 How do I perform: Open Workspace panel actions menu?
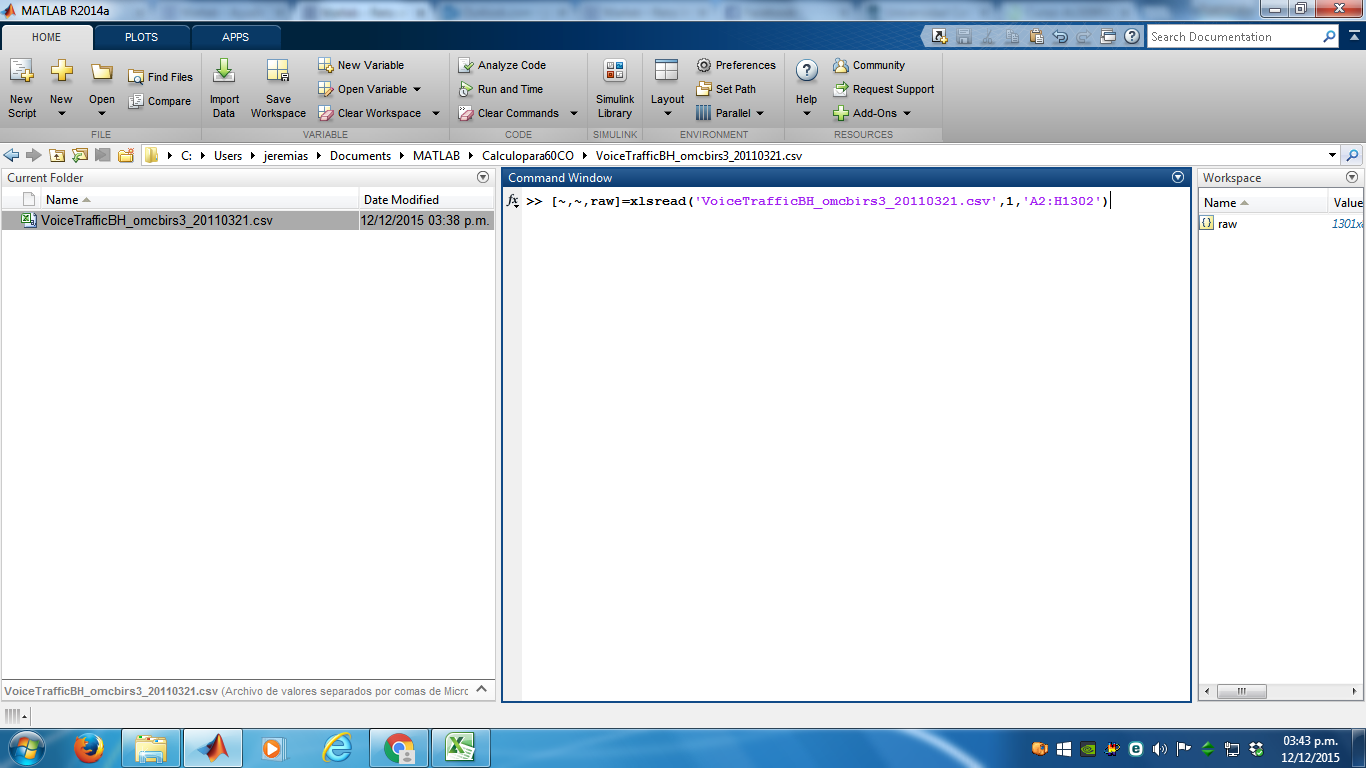(x=1353, y=177)
